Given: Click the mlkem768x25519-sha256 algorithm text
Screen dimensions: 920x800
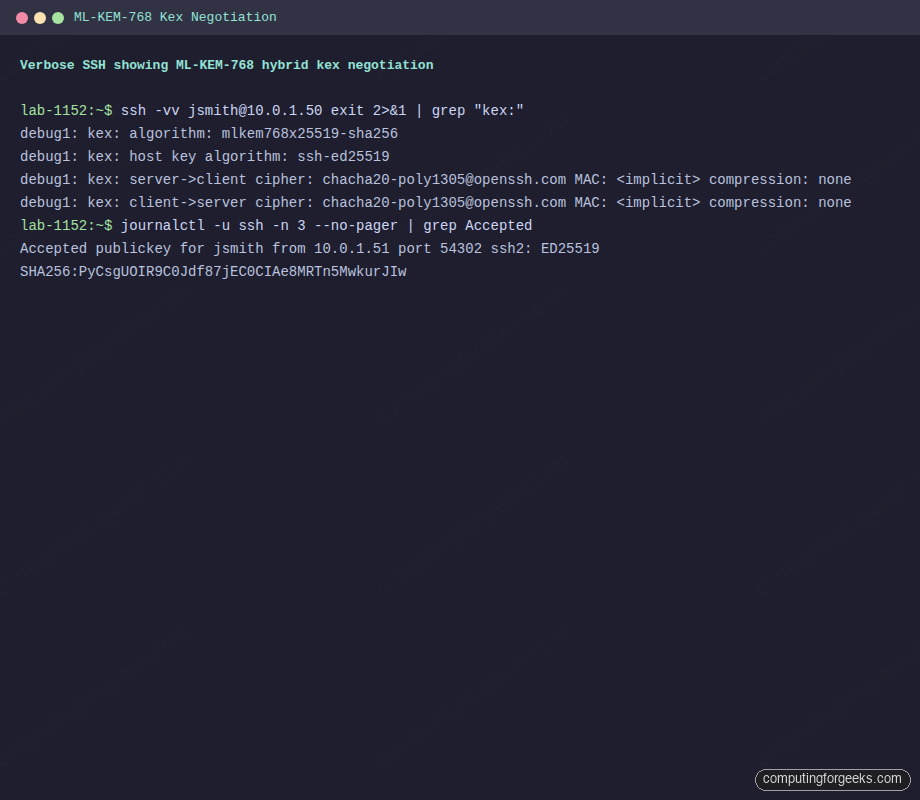Looking at the screenshot, I should coord(307,133).
